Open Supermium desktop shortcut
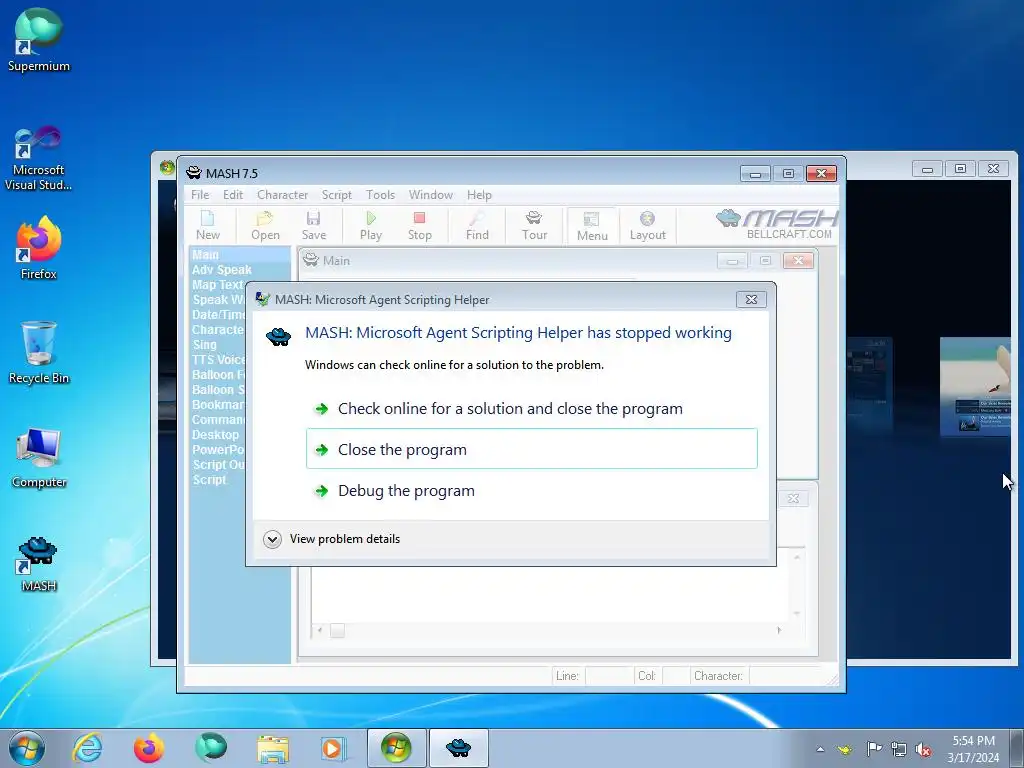 pos(39,40)
